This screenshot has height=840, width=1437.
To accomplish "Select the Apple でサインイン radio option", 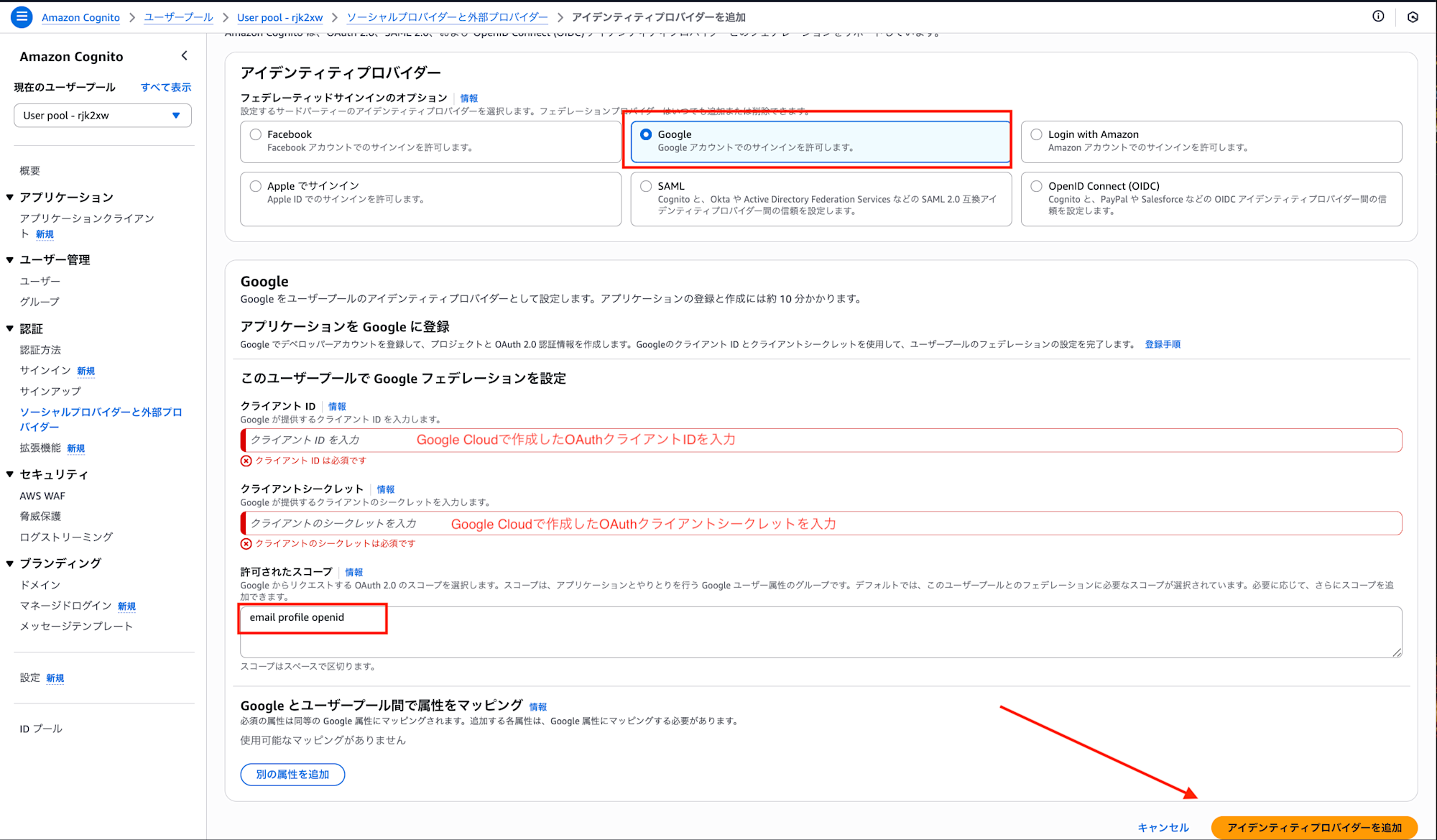I will [x=256, y=186].
